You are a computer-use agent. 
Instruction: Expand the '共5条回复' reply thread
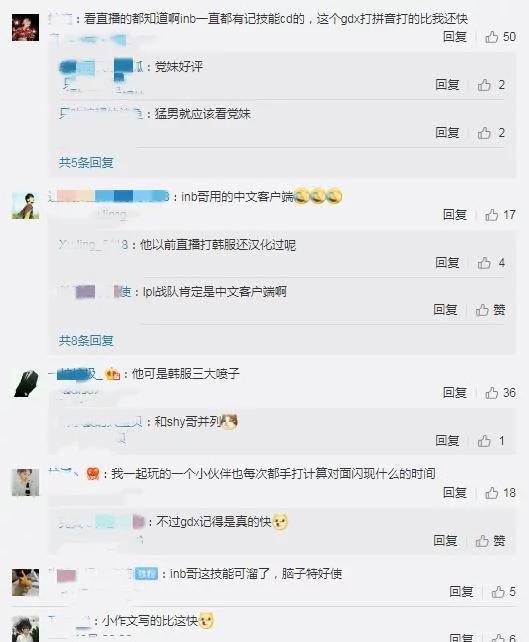86,163
